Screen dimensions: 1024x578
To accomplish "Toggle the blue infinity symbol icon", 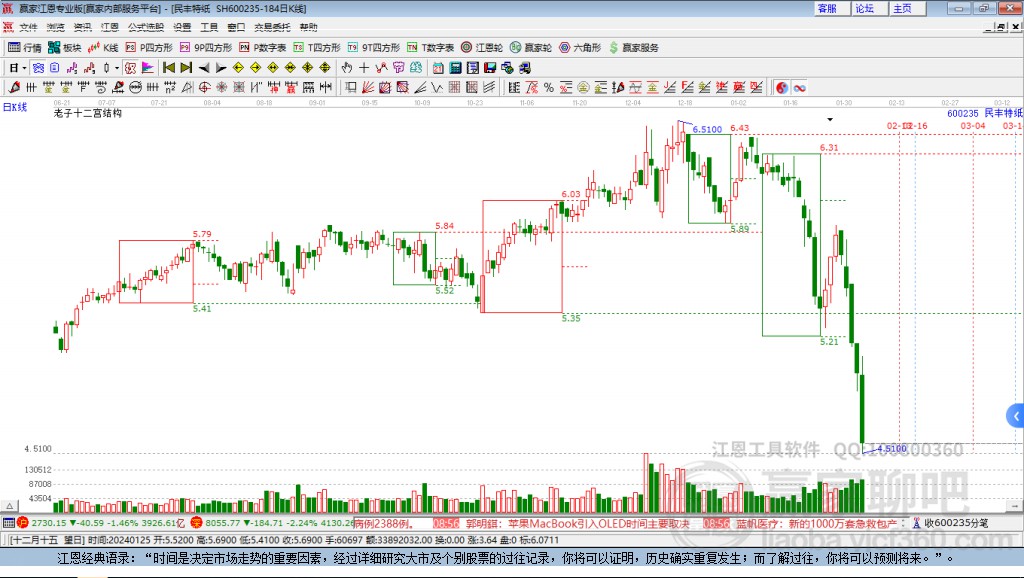I will click(799, 88).
